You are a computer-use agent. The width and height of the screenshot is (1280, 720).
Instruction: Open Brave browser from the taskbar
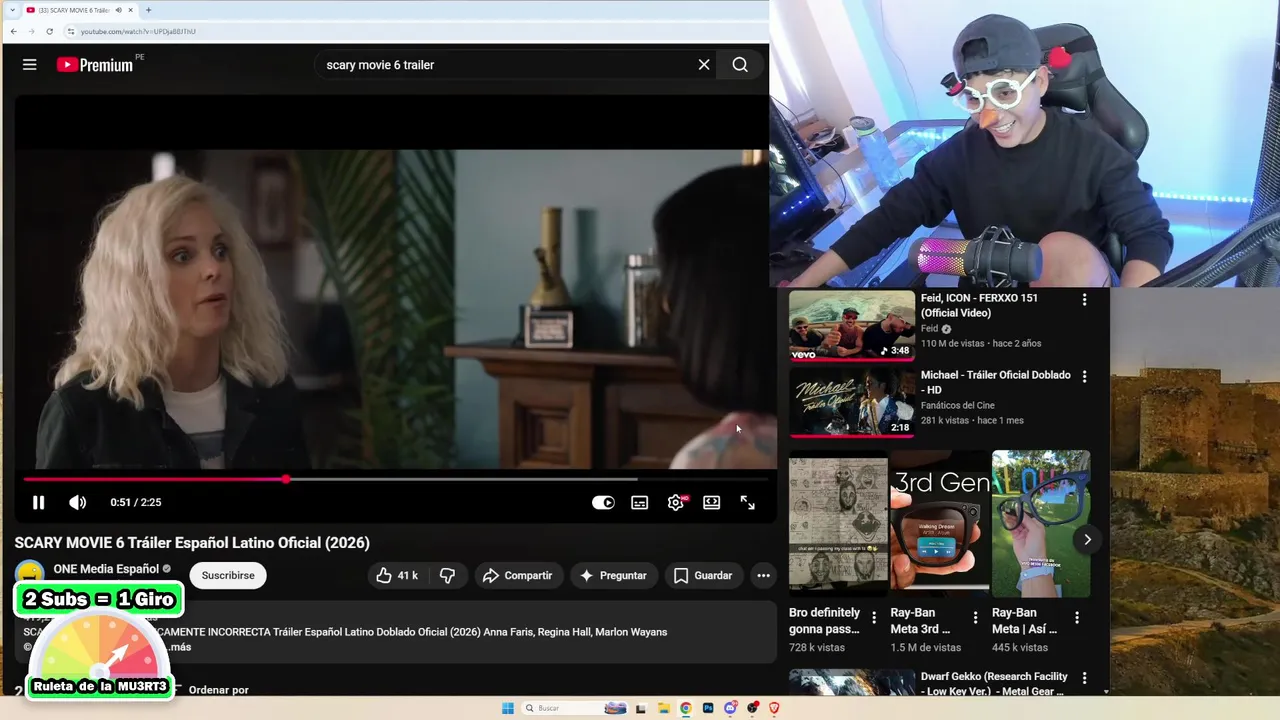[774, 708]
